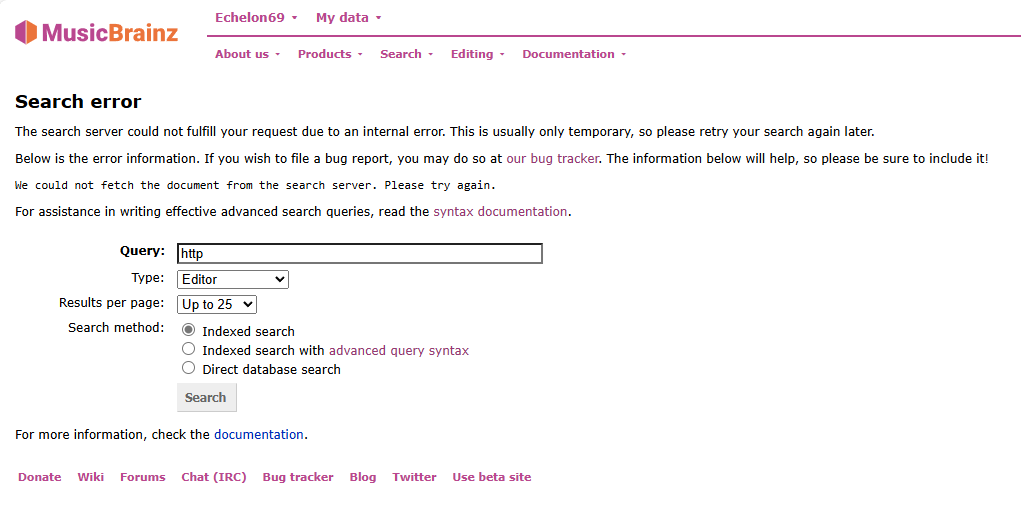This screenshot has width=1021, height=524.
Task: Select the Indexed search radio button
Action: click(x=188, y=330)
